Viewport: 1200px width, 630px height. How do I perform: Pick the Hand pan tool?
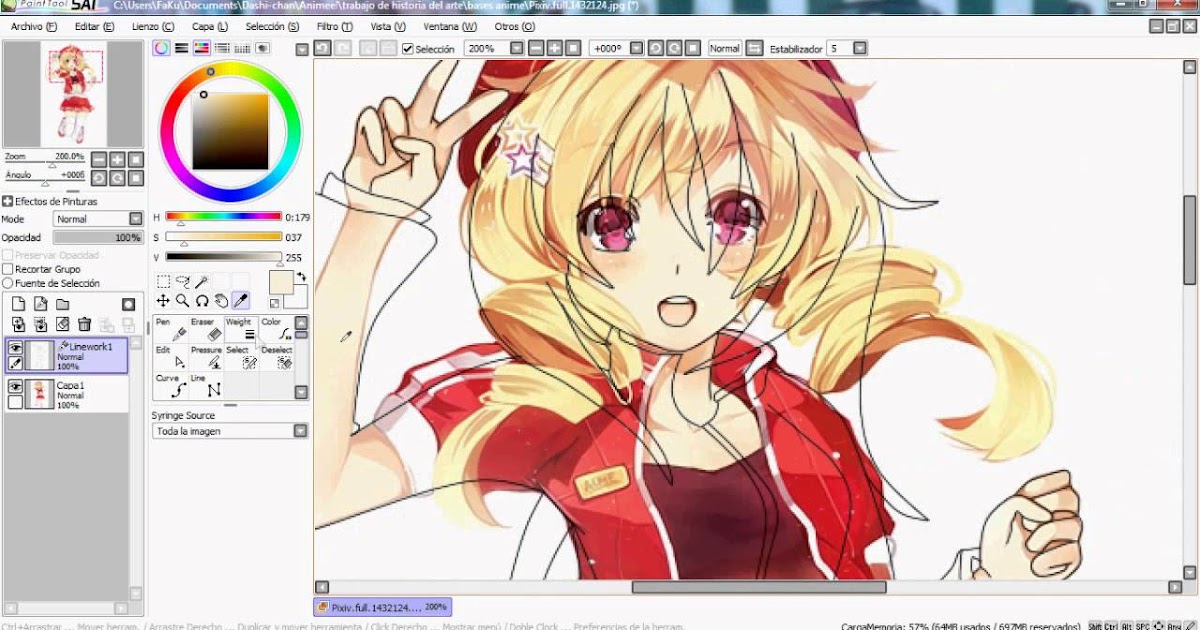pyautogui.click(x=221, y=300)
